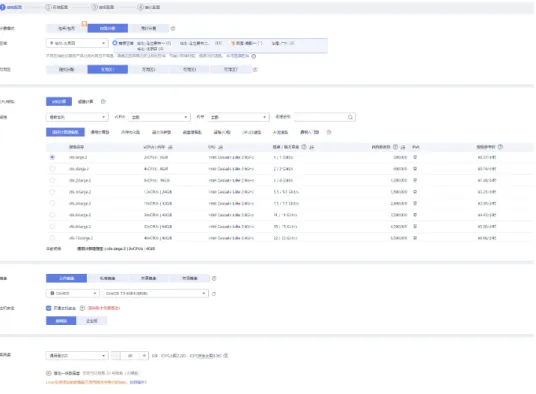Click the plus icon to add a data disk
This screenshot has width=536, height=394.
click(49, 373)
